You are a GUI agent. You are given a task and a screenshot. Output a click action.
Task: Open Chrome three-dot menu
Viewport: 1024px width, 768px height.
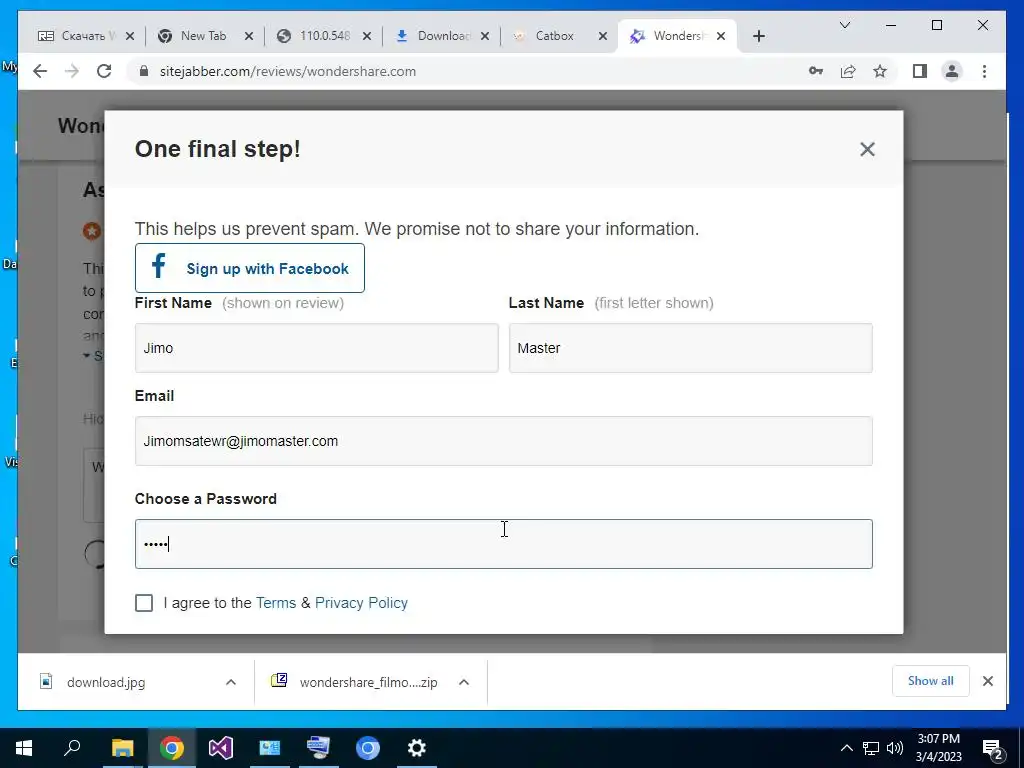pyautogui.click(x=984, y=71)
